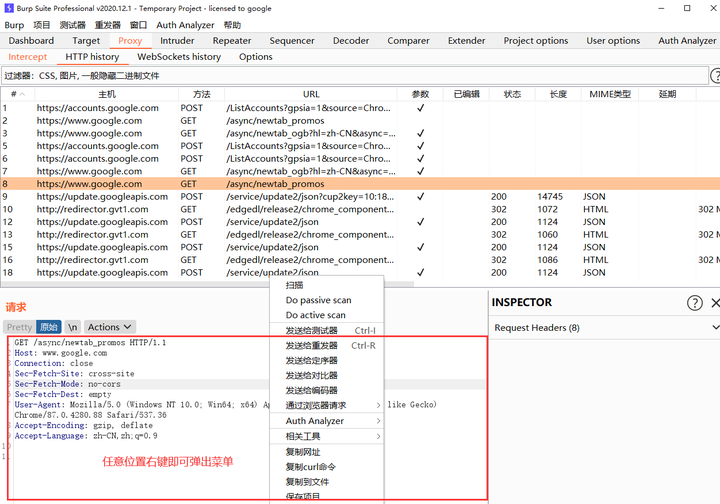Select 发送给重发器 Ctrl-R
This screenshot has height=504, width=720.
327,346
